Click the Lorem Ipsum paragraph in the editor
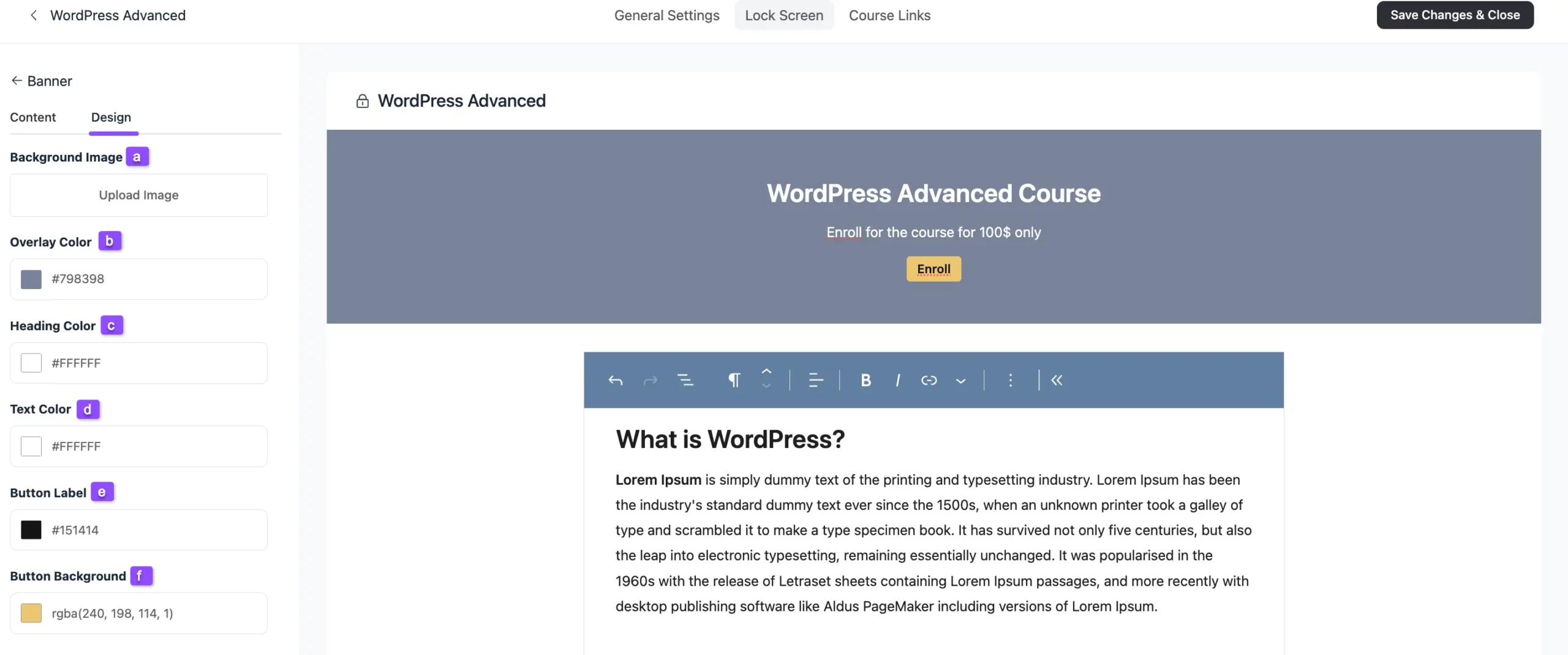Image resolution: width=1568 pixels, height=655 pixels. [933, 543]
